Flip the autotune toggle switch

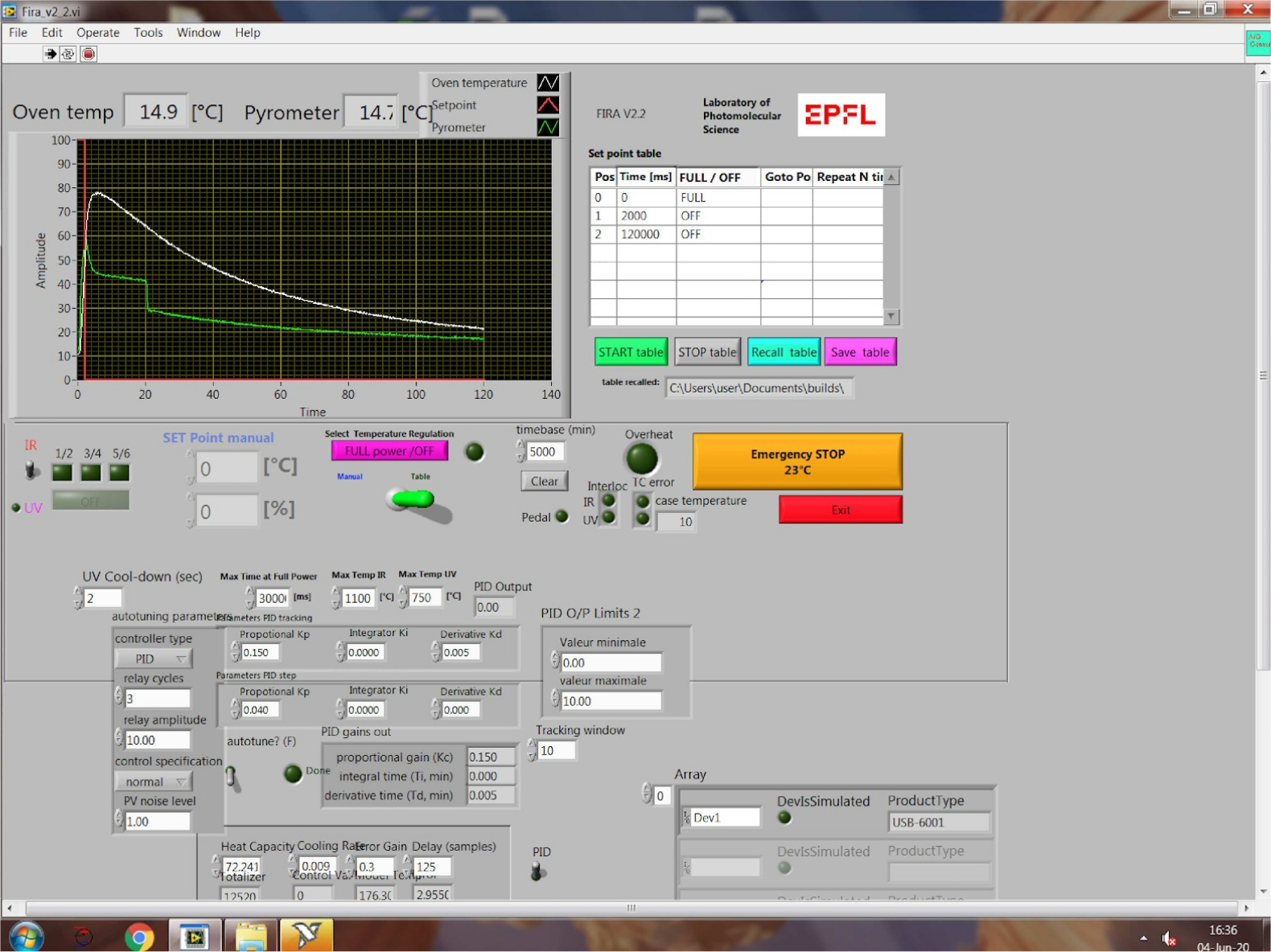232,777
